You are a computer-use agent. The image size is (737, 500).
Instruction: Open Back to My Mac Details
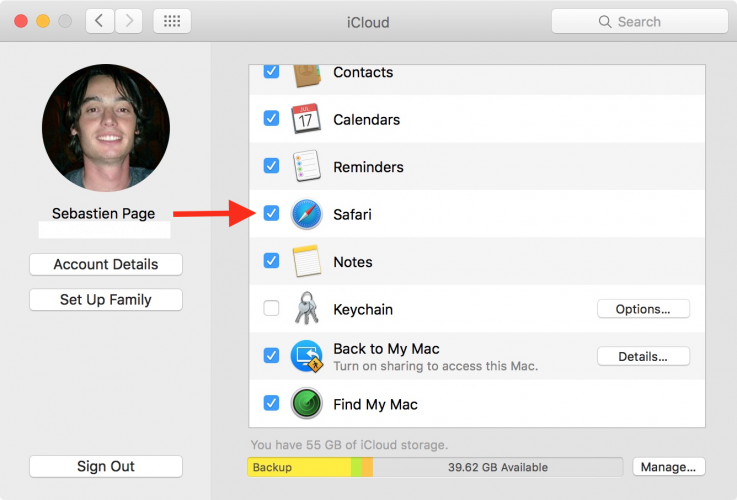(x=643, y=357)
